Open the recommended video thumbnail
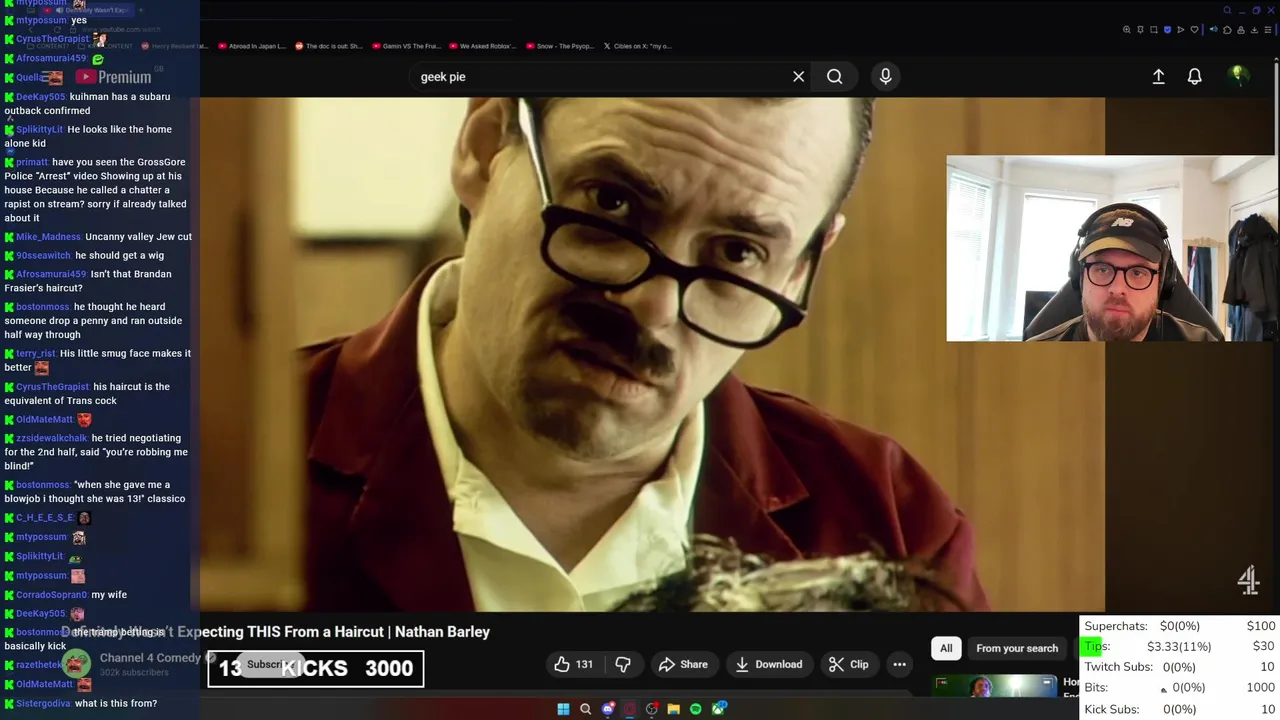This screenshot has height=720, width=1280. [x=995, y=686]
